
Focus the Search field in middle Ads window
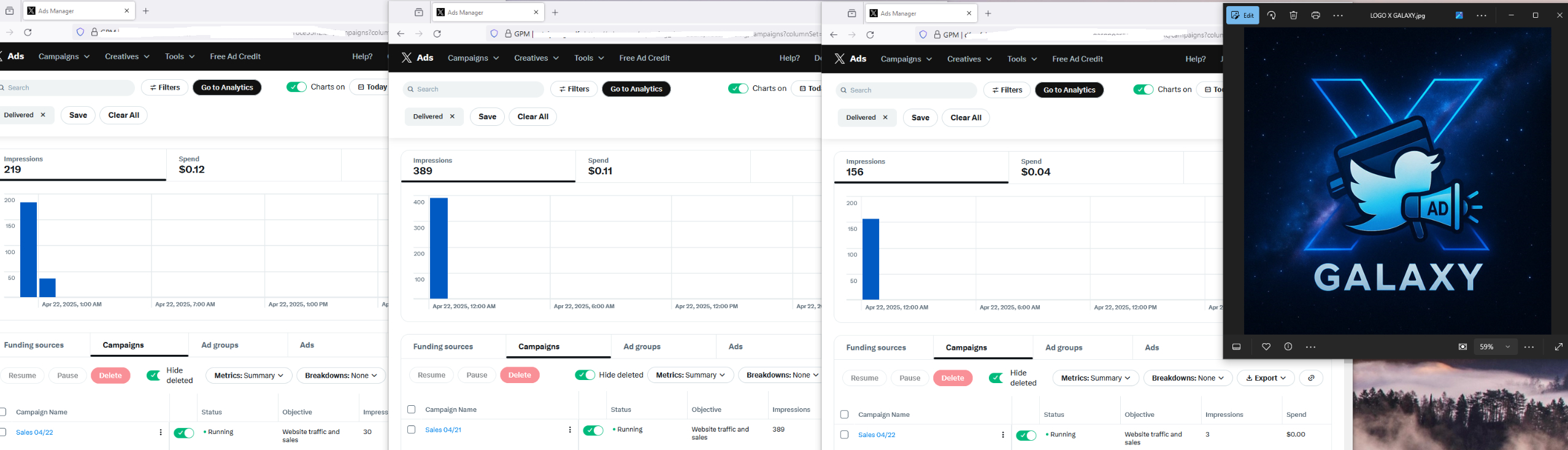point(473,90)
